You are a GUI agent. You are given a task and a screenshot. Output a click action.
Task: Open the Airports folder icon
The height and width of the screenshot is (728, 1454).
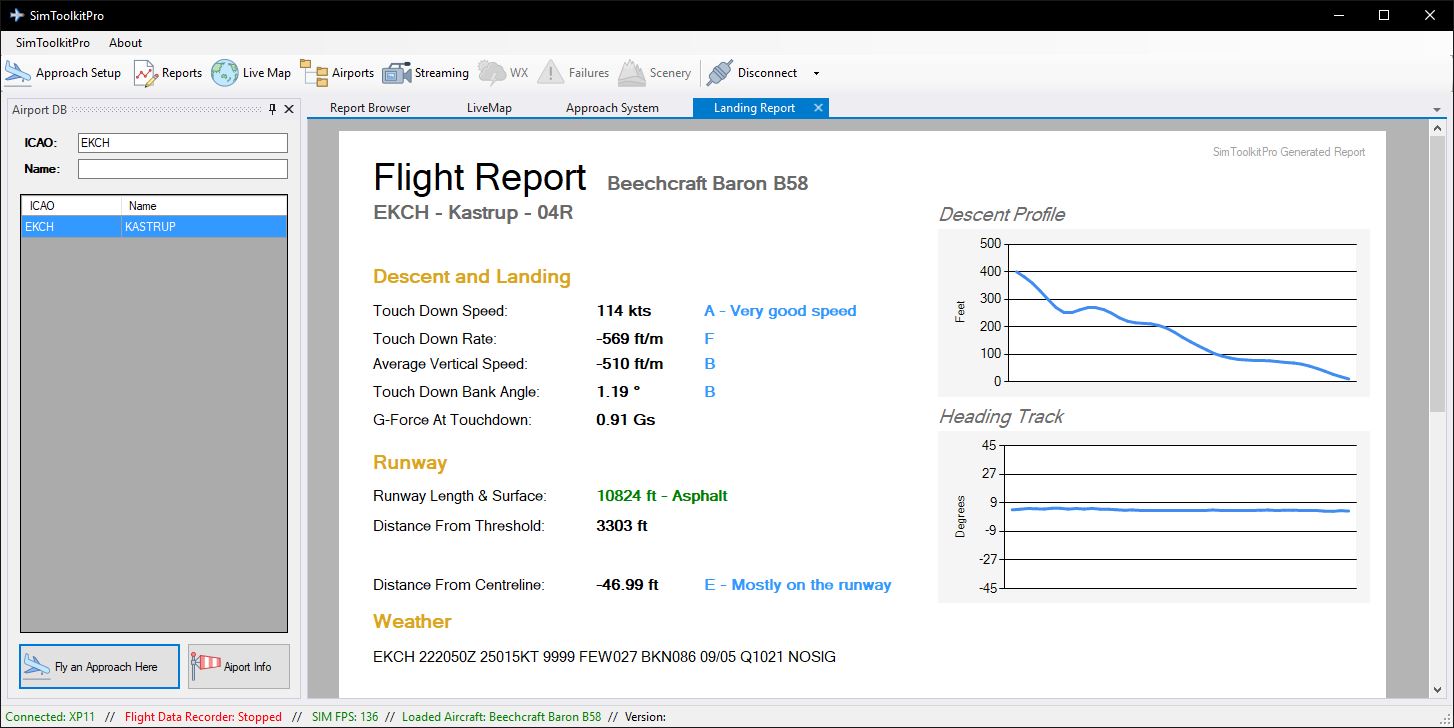pyautogui.click(x=314, y=73)
